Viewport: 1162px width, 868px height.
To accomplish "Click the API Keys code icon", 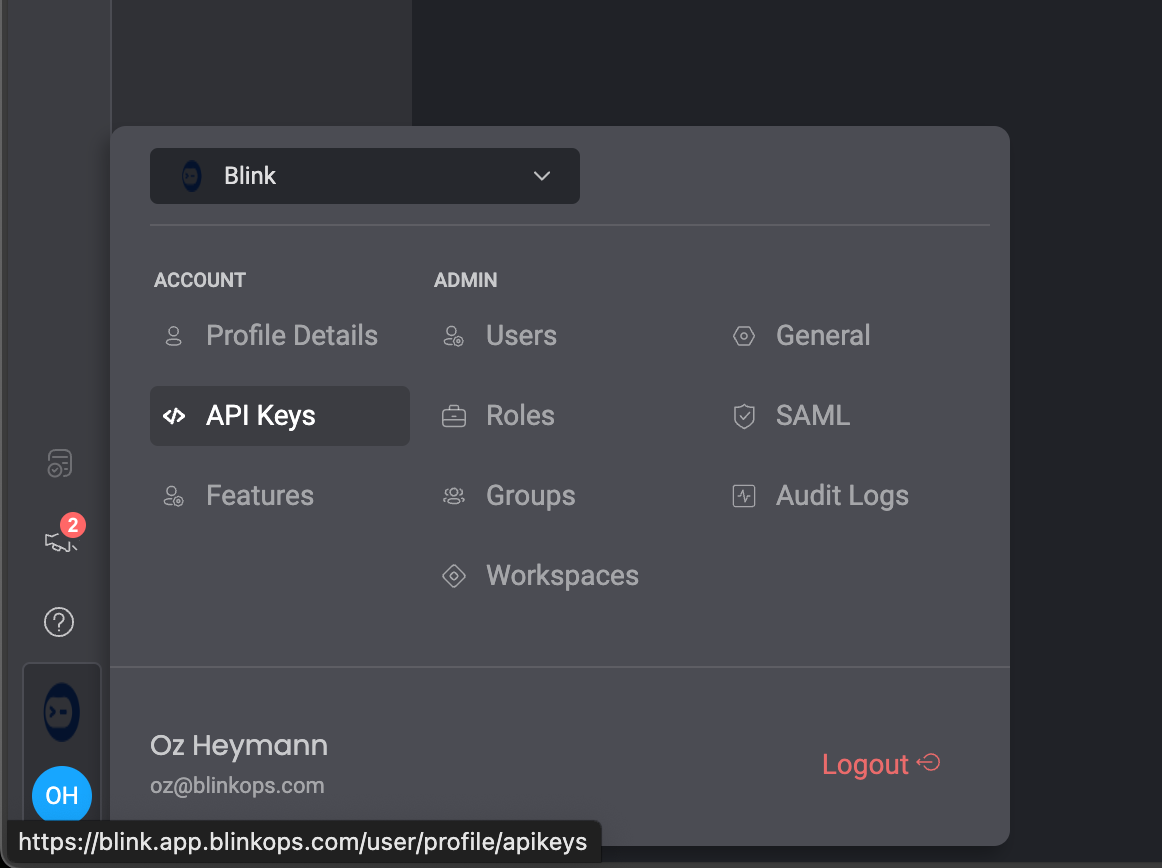I will pos(174,416).
